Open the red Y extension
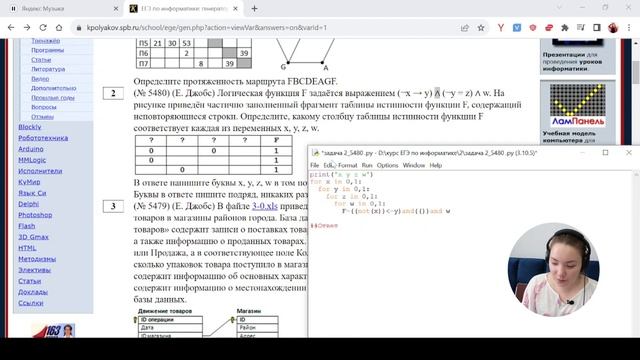Viewport: 640px width, 360px height. tap(501, 28)
